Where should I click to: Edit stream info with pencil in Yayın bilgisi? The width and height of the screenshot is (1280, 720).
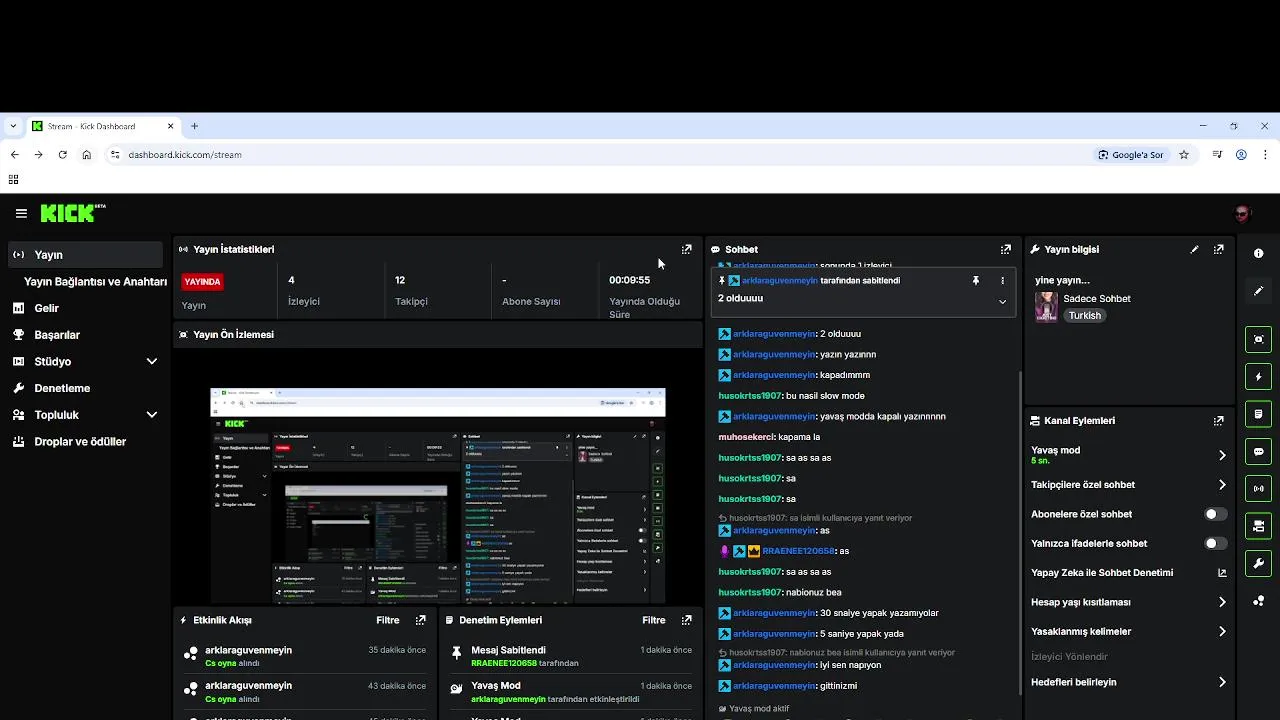click(1194, 249)
